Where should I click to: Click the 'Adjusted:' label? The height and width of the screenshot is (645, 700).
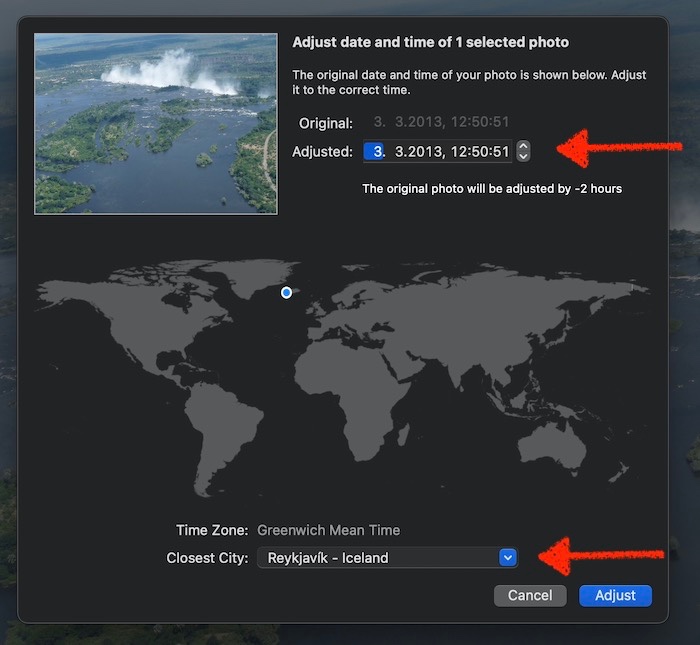tap(322, 152)
